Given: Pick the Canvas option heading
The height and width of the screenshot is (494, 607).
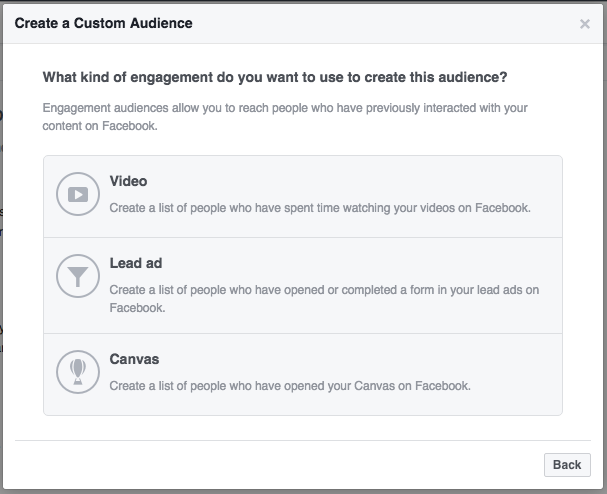Looking at the screenshot, I should [x=134, y=359].
